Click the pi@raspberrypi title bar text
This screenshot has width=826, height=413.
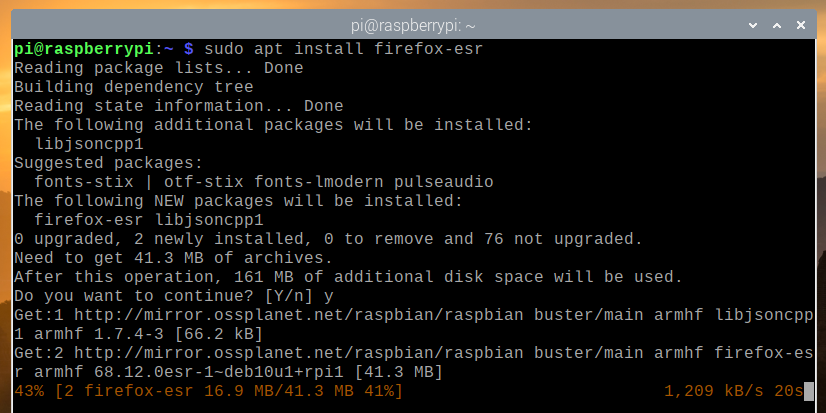click(x=413, y=22)
